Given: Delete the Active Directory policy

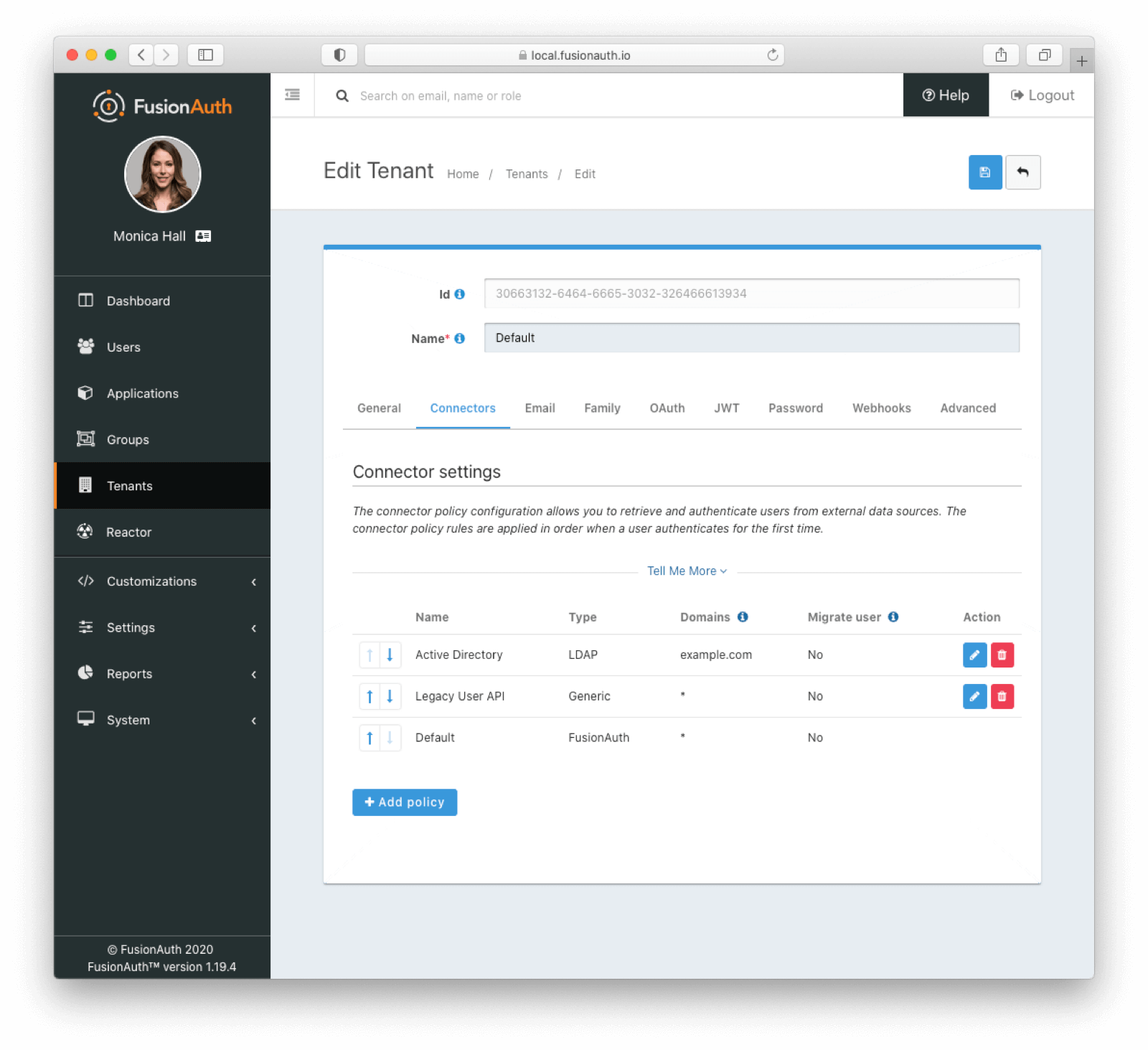Looking at the screenshot, I should click(1002, 655).
